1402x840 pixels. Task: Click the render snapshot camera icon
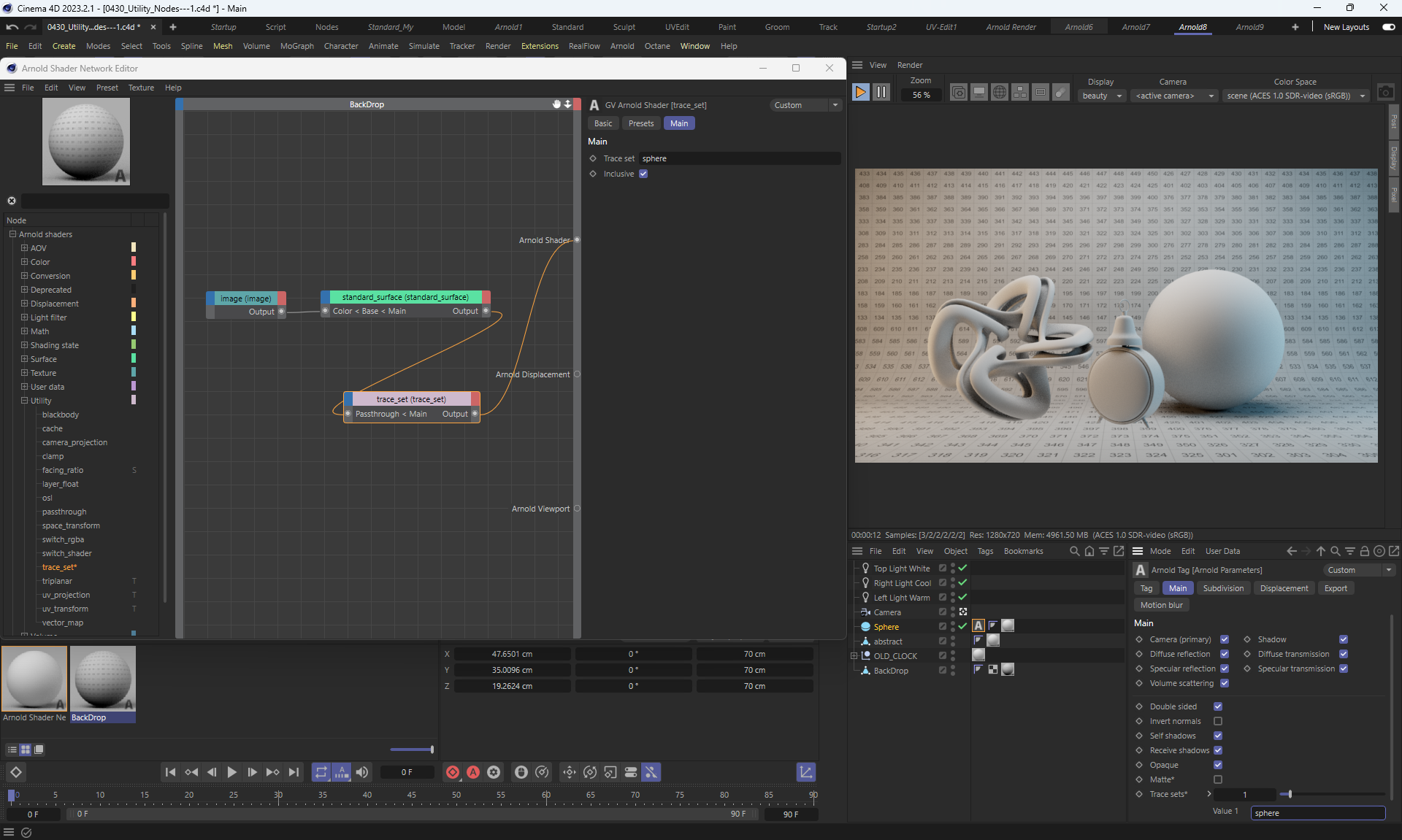pyautogui.click(x=1384, y=93)
